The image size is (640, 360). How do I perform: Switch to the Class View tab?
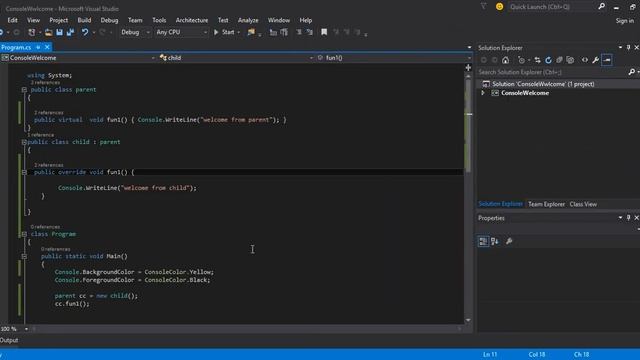point(583,204)
